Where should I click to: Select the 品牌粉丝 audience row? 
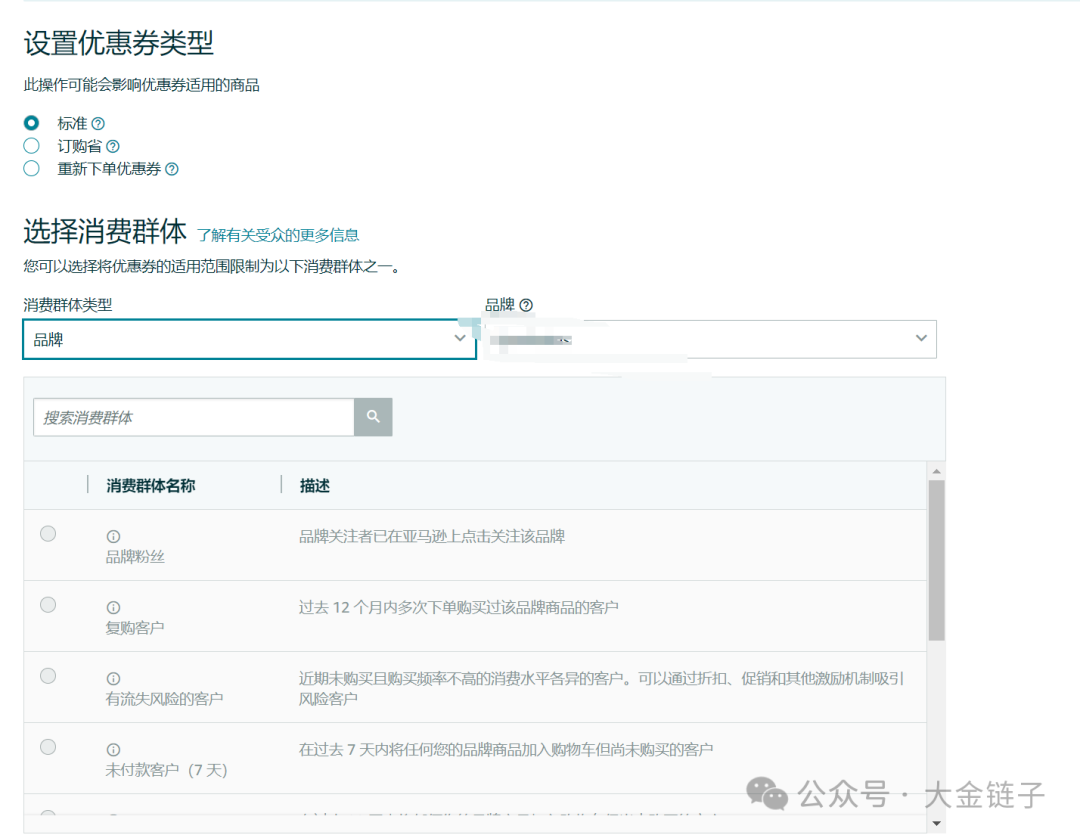47,533
